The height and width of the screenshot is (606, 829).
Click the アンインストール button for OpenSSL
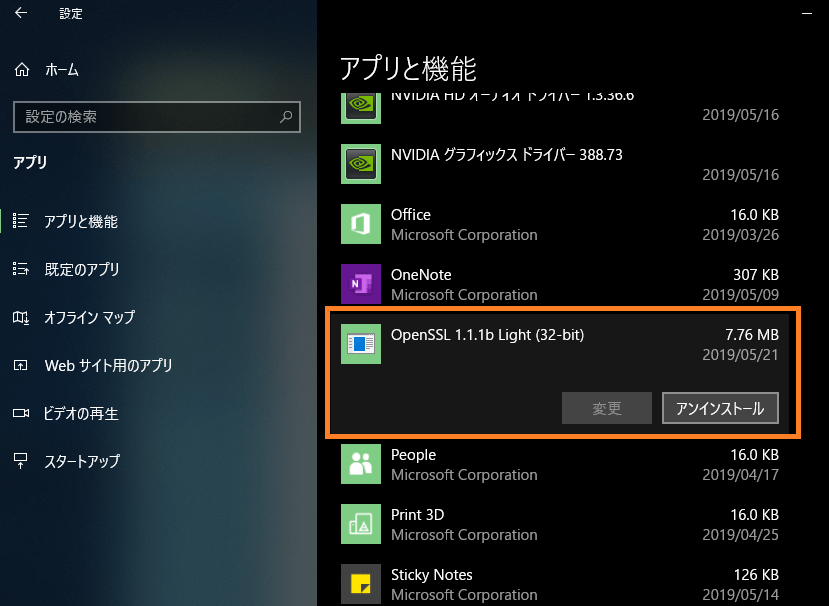pyautogui.click(x=720, y=408)
